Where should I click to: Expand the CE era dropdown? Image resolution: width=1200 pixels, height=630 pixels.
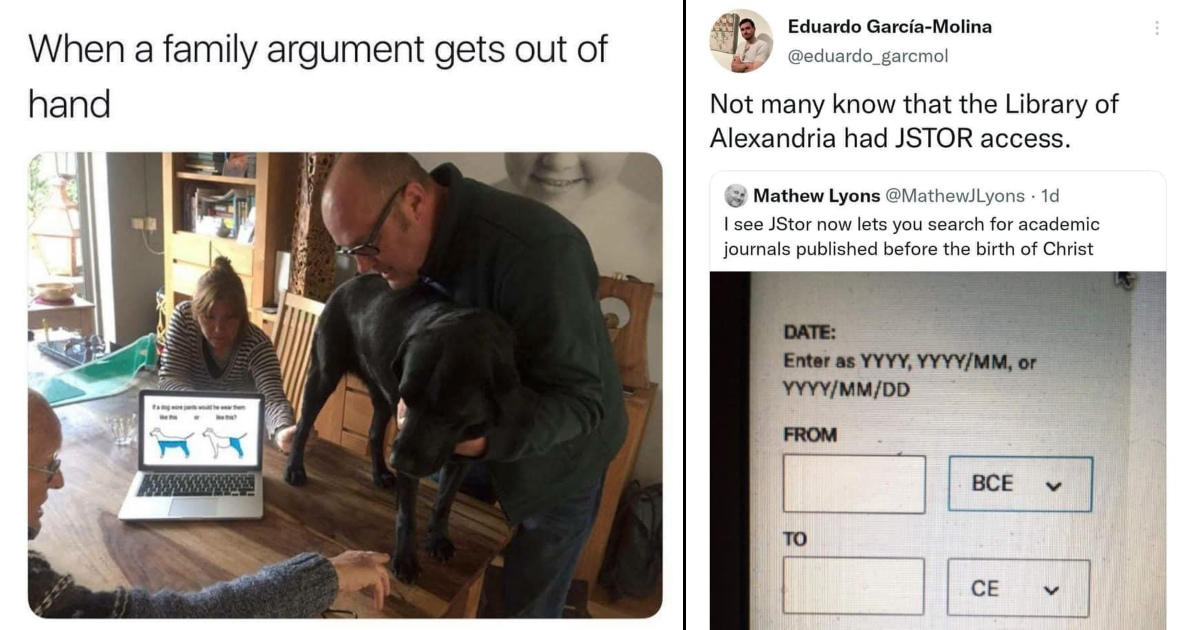pos(1018,588)
